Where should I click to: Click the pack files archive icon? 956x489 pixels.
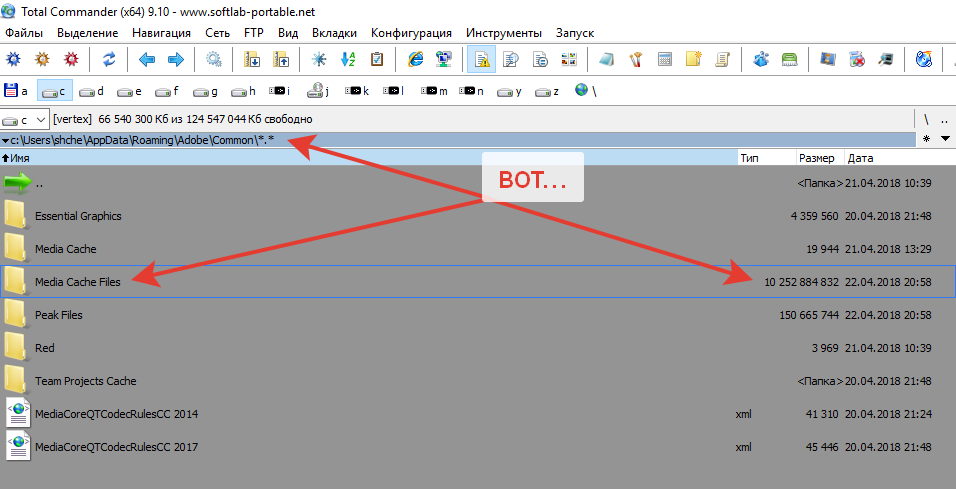click(x=252, y=59)
